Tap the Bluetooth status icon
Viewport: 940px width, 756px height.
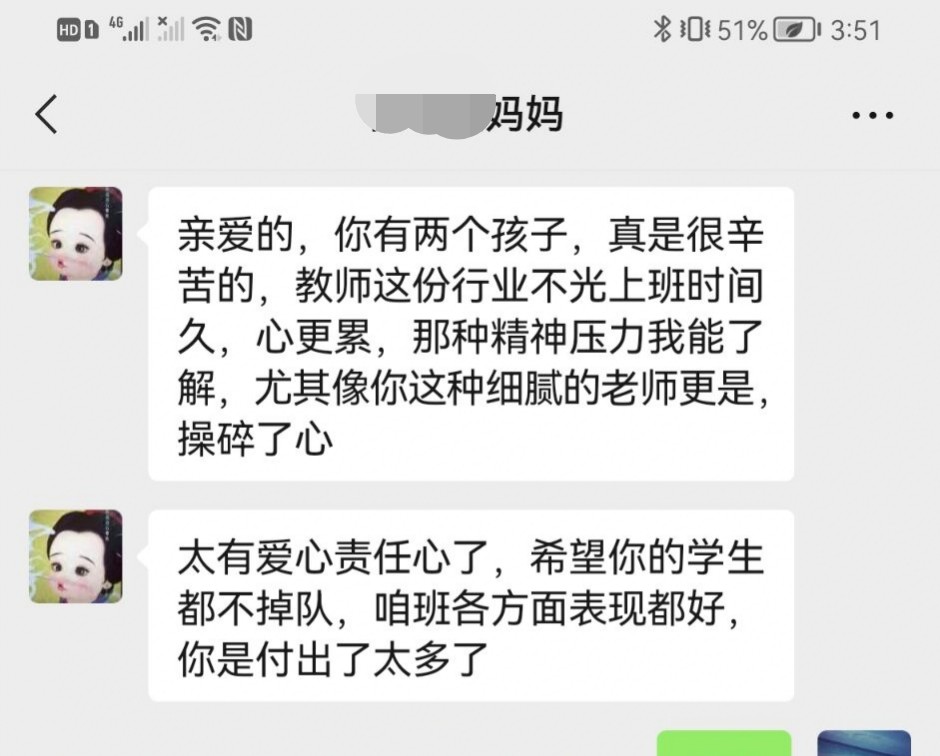pyautogui.click(x=662, y=29)
